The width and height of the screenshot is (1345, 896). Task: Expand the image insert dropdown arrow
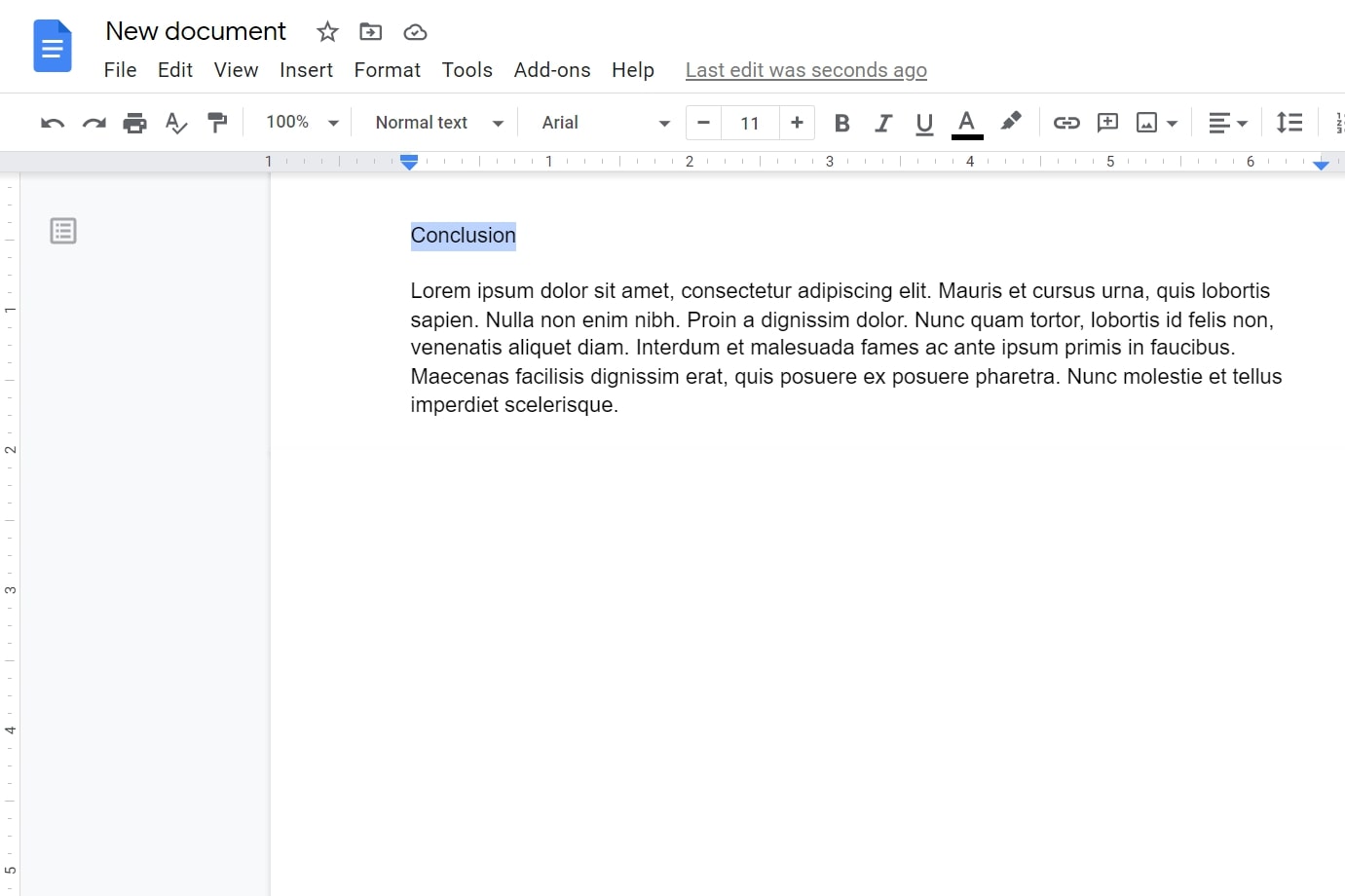[1172, 123]
